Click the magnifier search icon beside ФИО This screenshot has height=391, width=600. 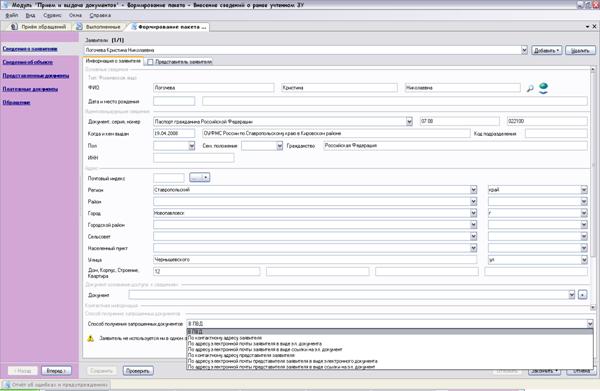[530, 88]
